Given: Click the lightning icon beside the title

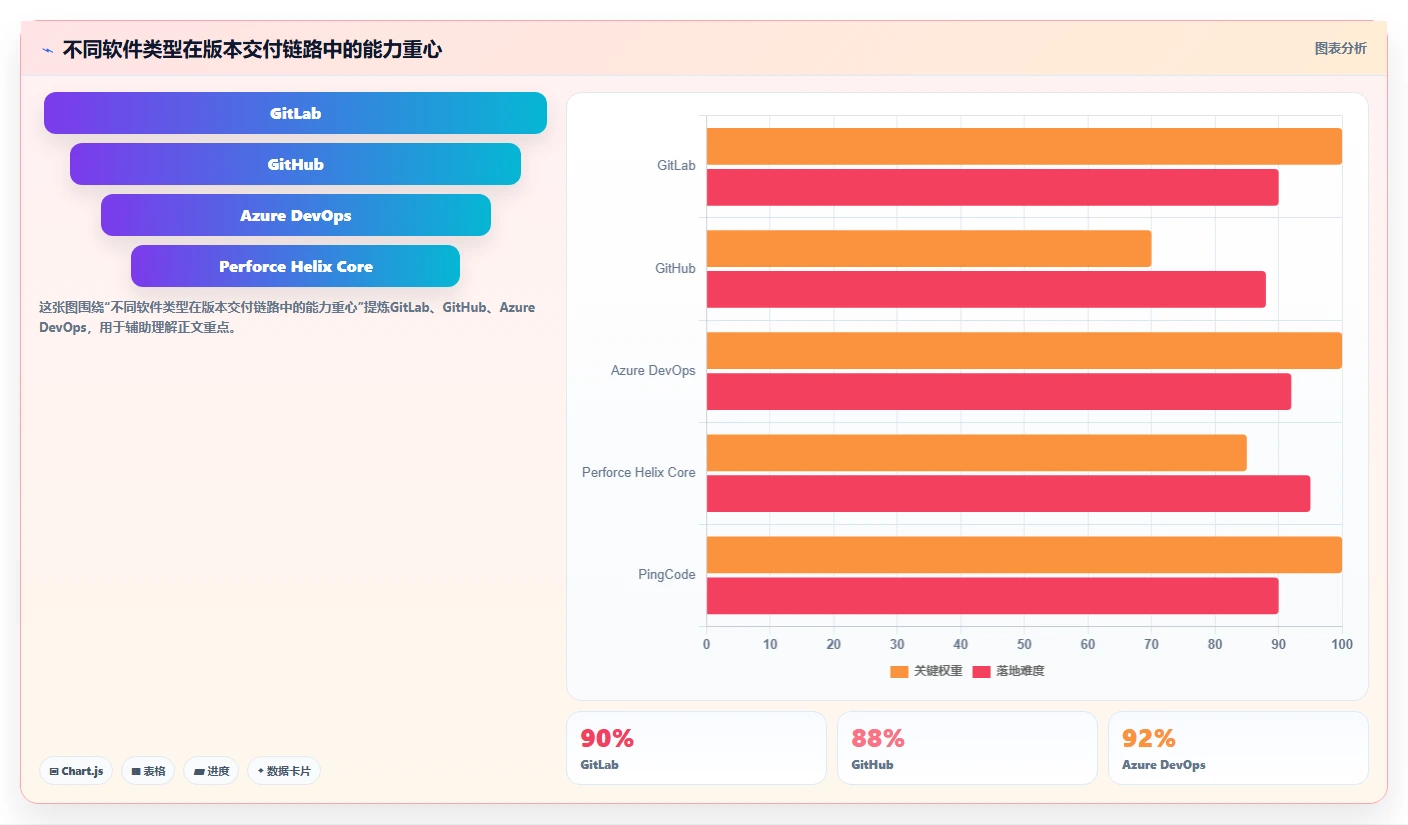Looking at the screenshot, I should 47,50.
